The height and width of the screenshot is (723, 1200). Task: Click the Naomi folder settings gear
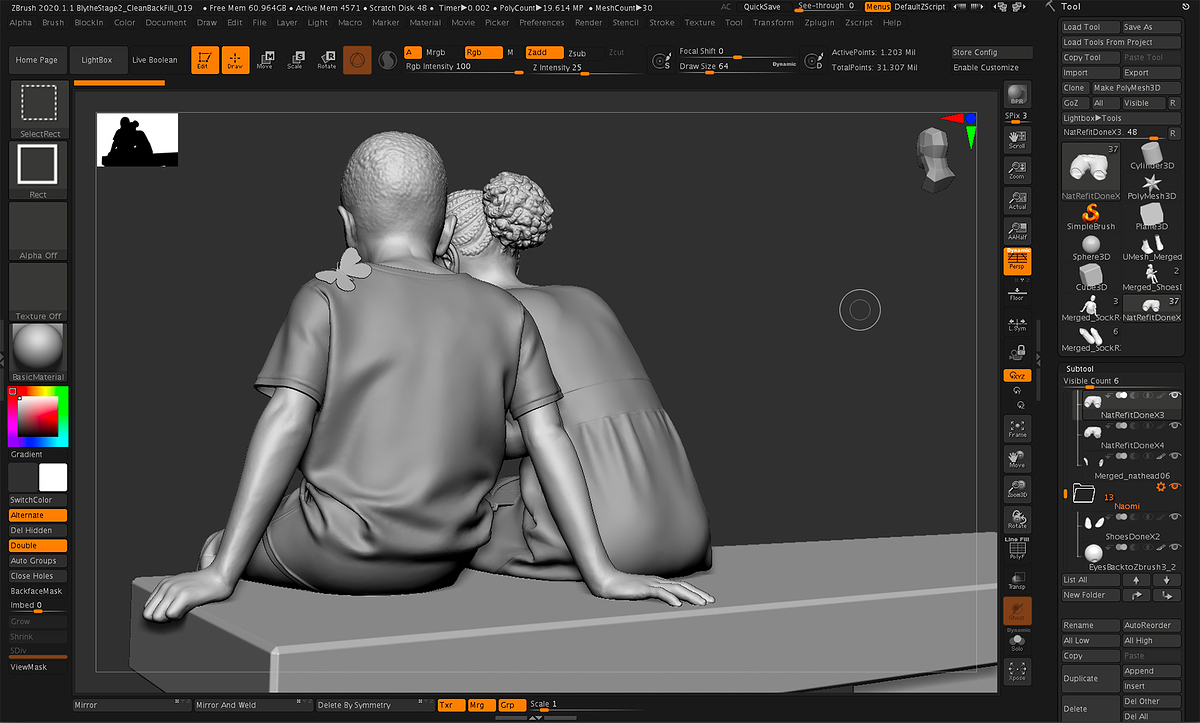click(x=1161, y=487)
